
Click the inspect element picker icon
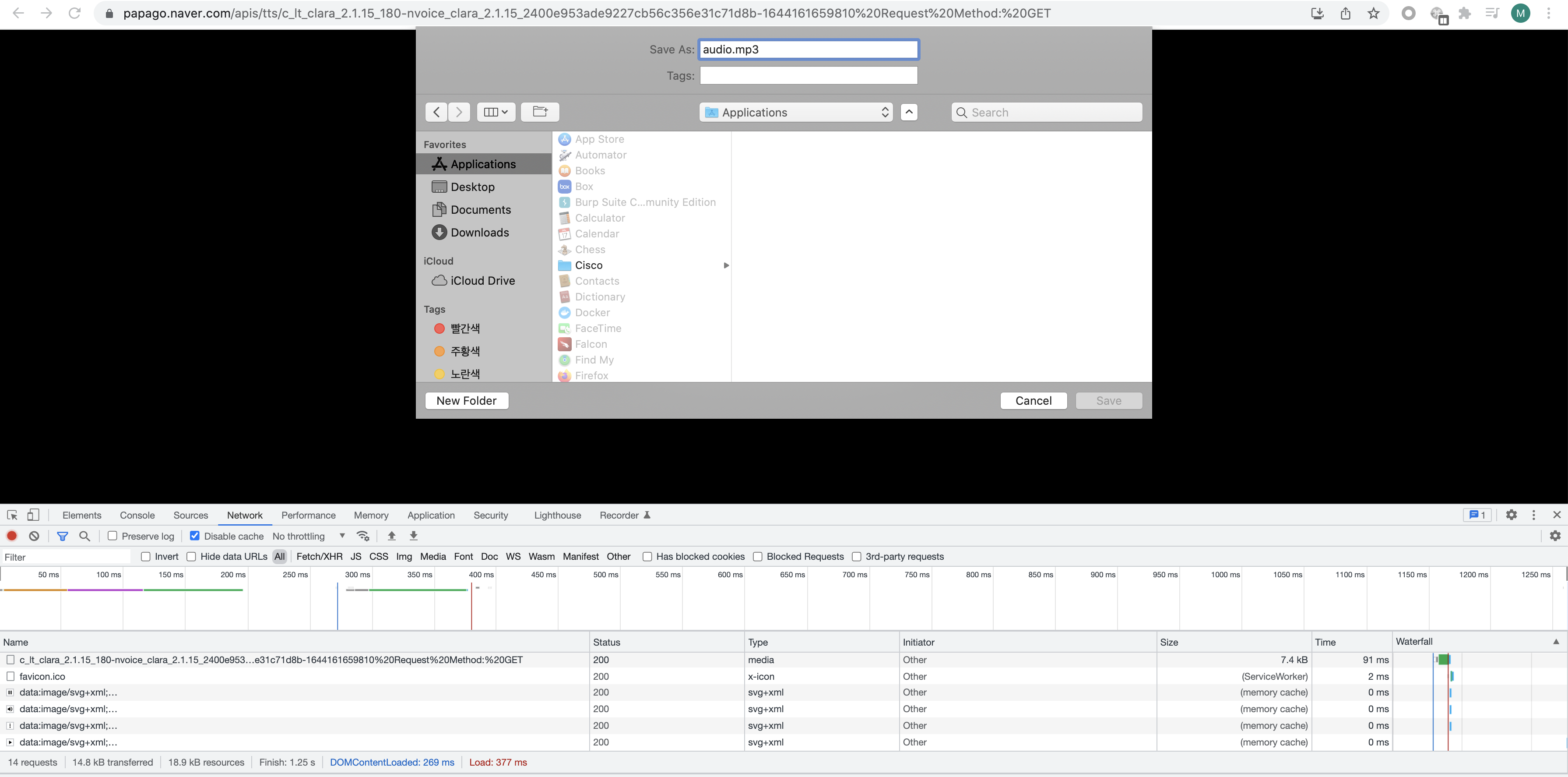(12, 515)
